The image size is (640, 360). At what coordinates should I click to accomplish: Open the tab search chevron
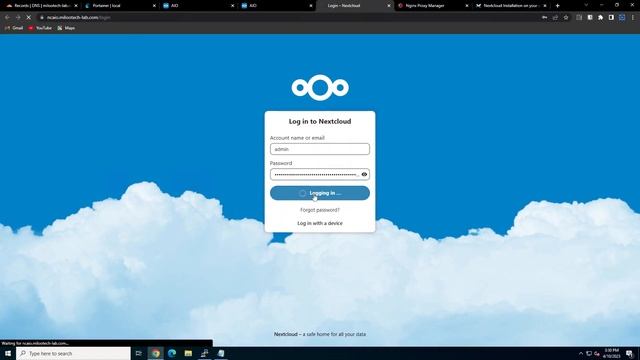586,5
